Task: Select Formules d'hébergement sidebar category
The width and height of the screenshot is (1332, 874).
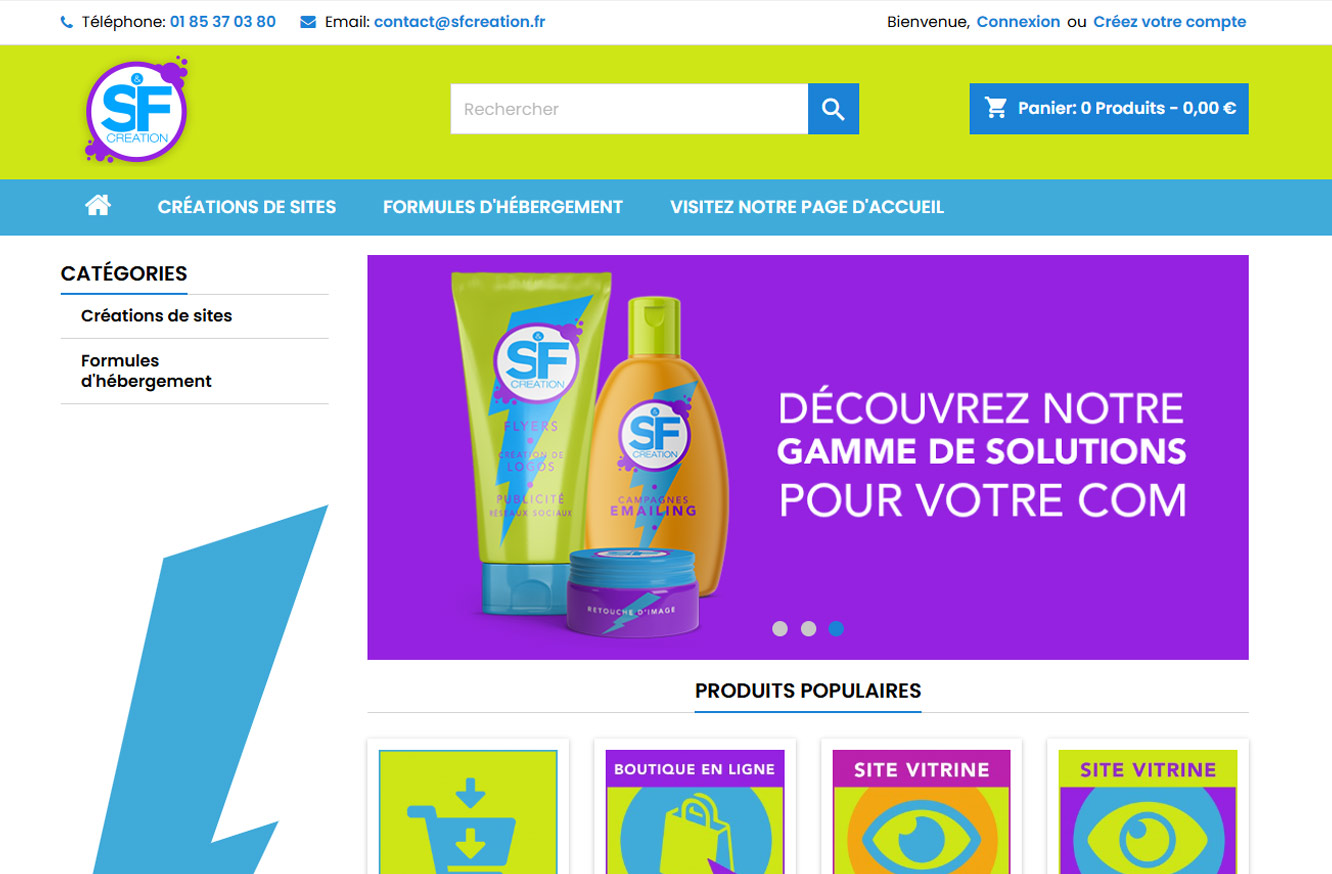Action: tap(146, 371)
